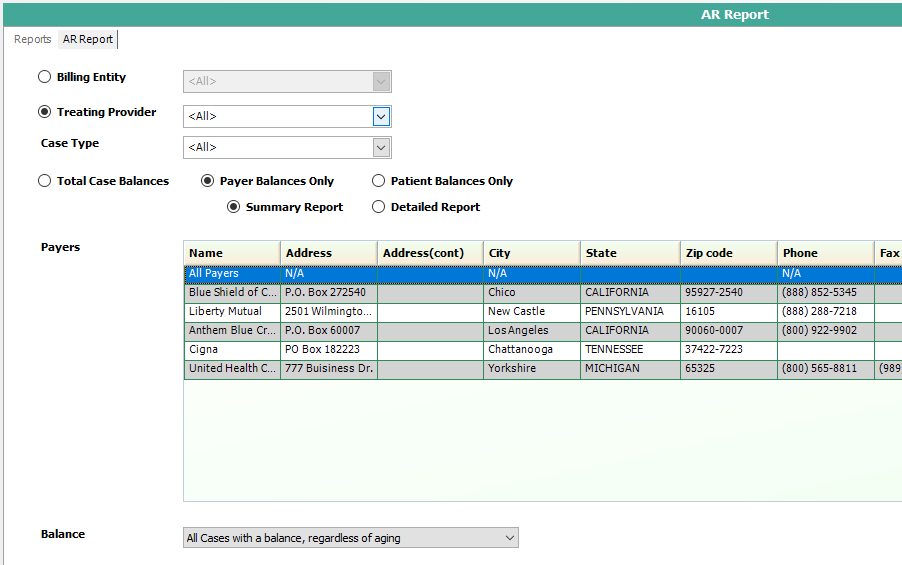Click the MICHIGAN state cell
902x565 pixels.
630,369
